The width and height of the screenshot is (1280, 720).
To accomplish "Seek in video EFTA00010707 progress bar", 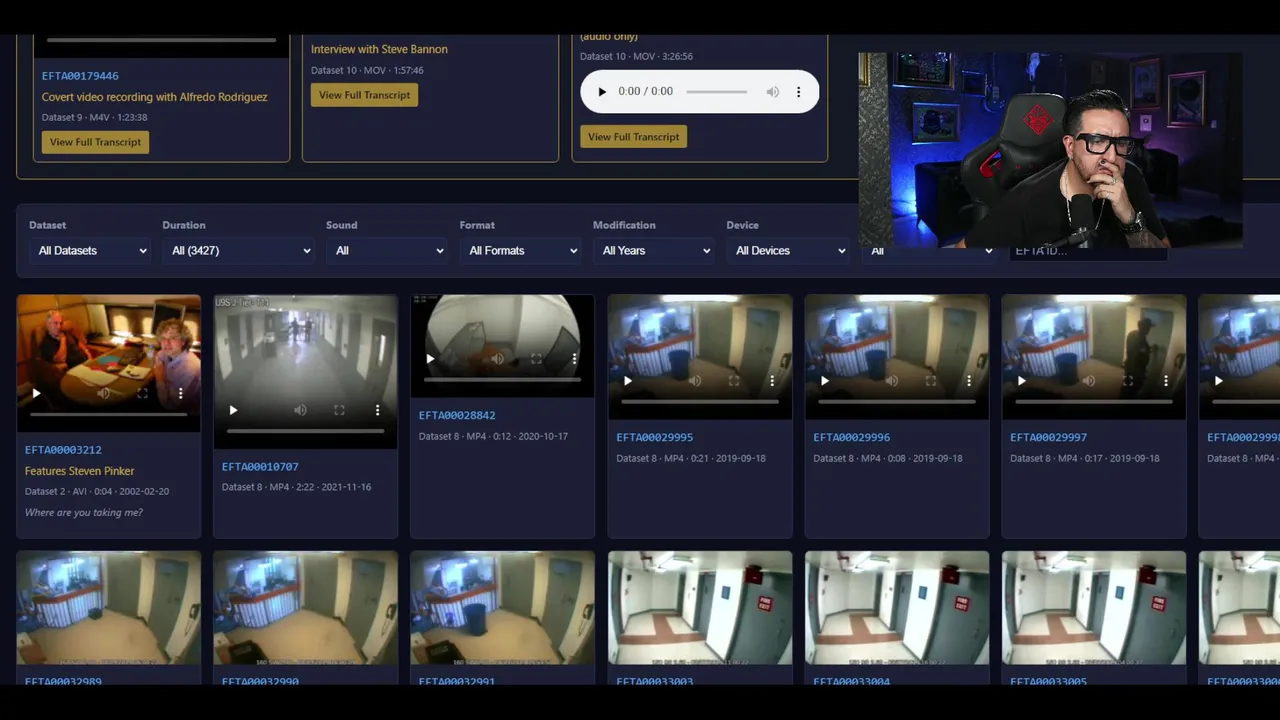I will (305, 431).
